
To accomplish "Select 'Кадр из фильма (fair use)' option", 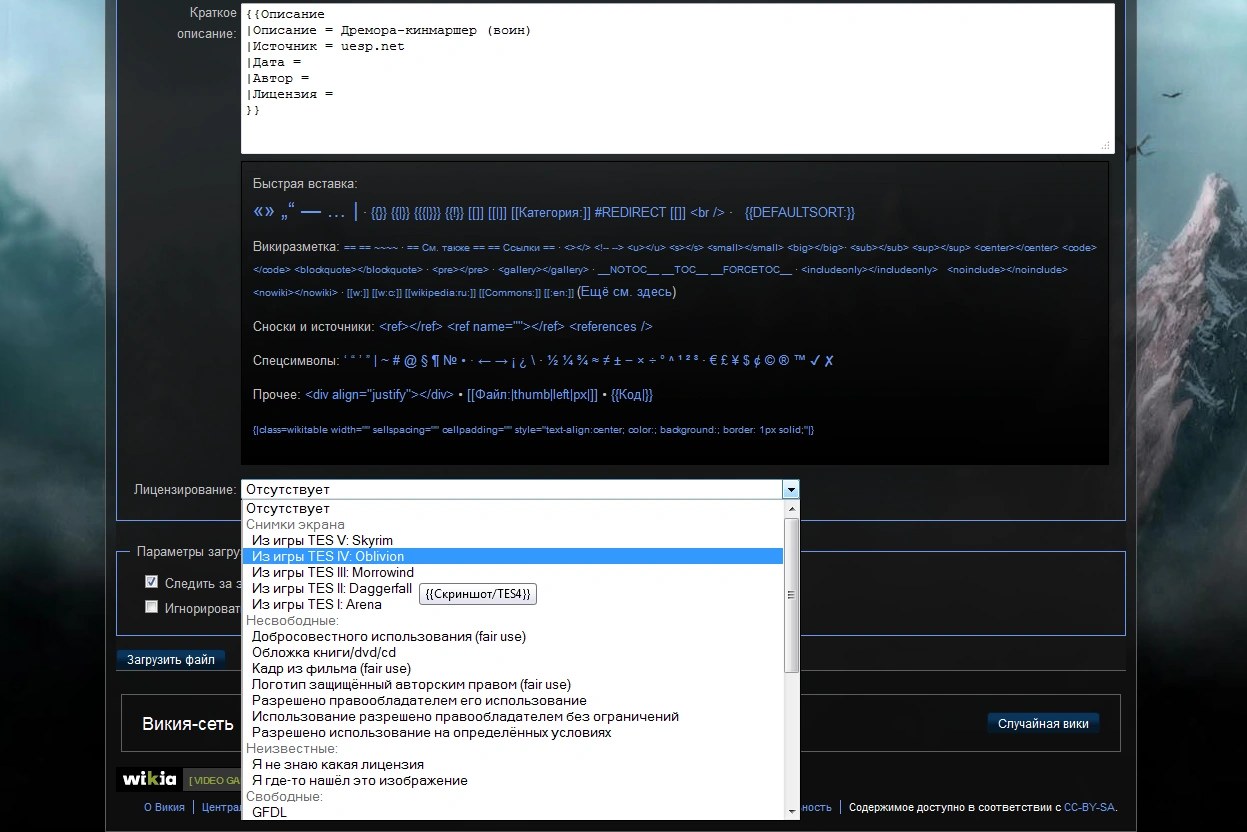I will click(x=514, y=668).
